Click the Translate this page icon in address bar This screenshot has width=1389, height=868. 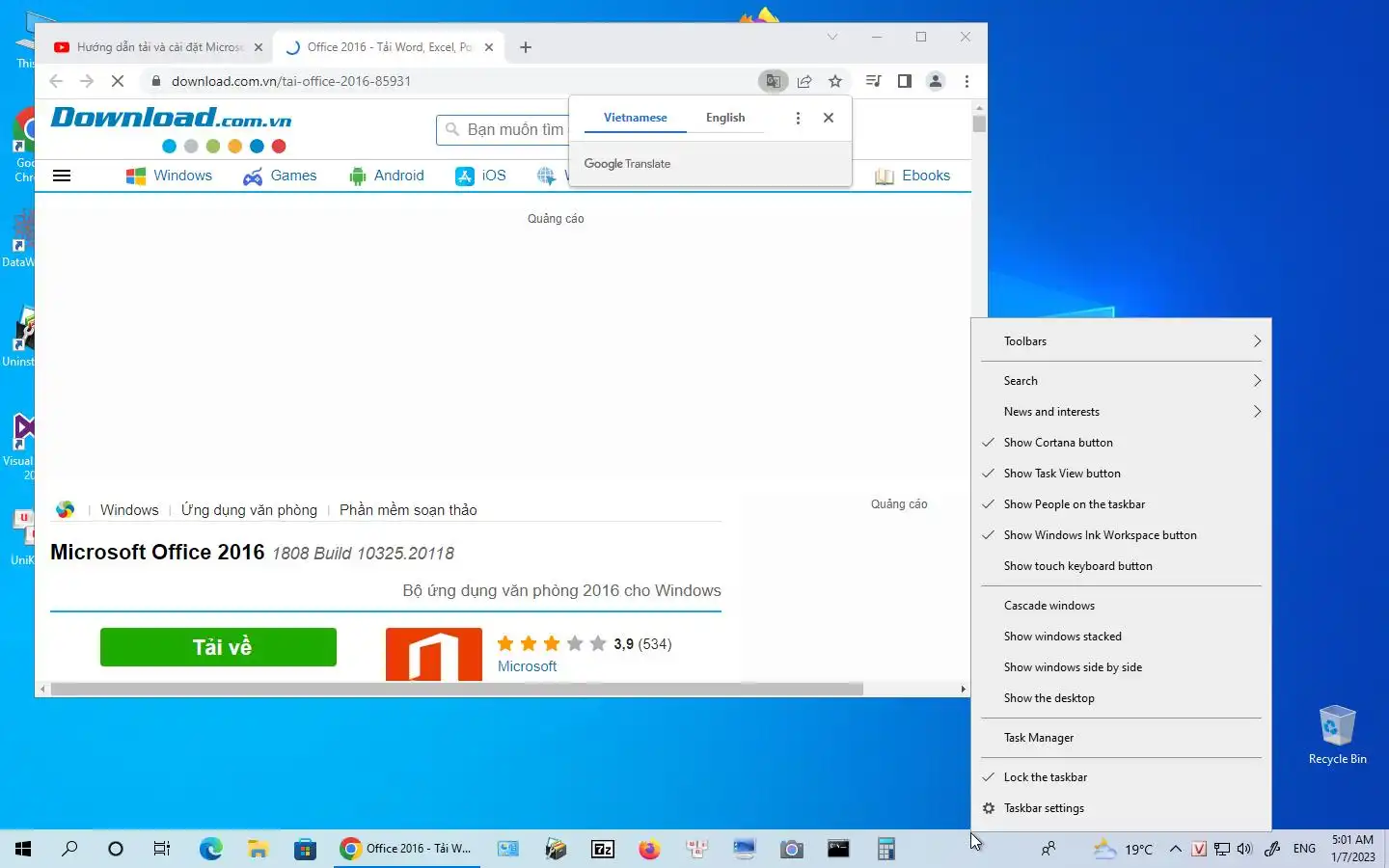[x=773, y=81]
